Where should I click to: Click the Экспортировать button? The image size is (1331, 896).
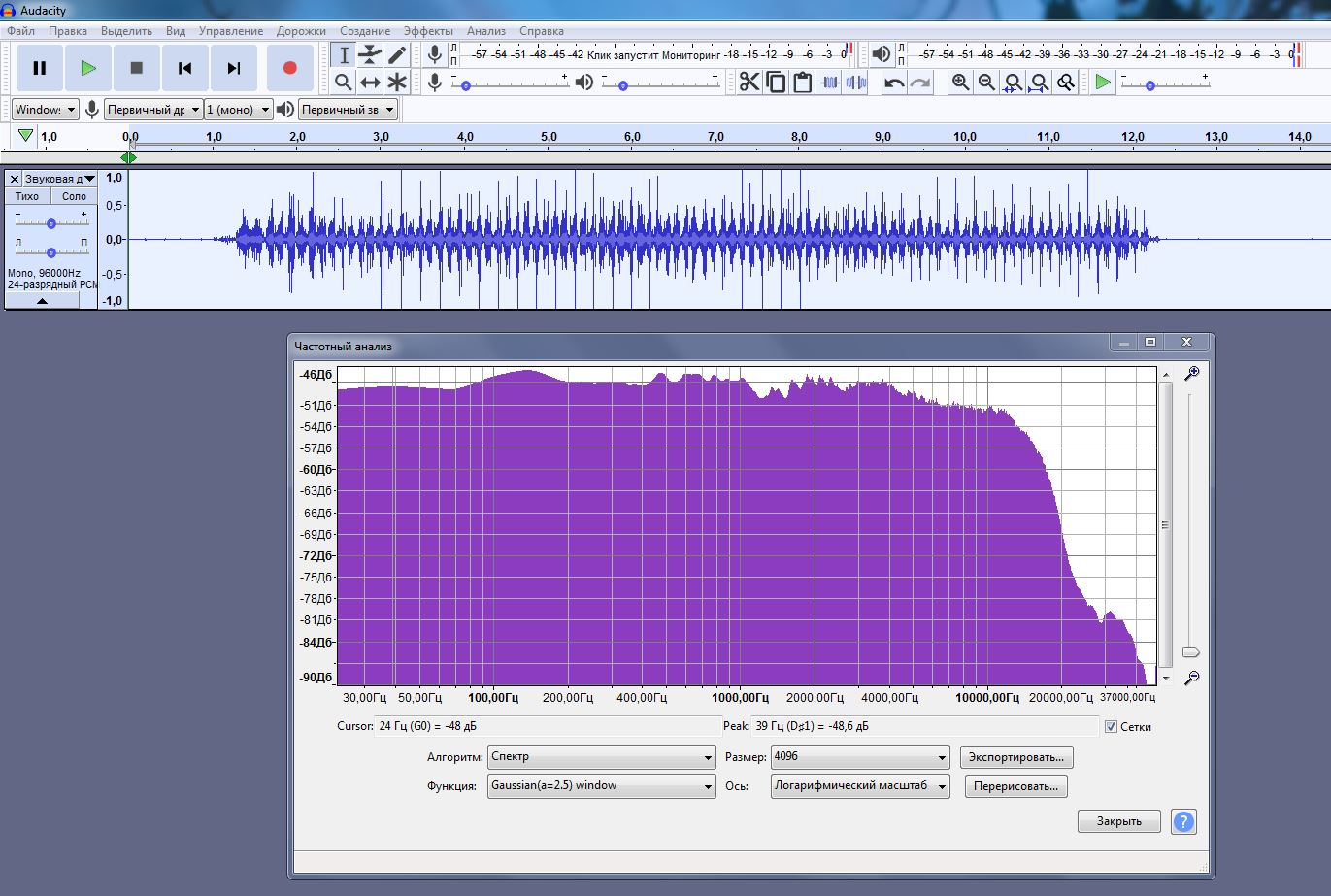[1016, 757]
